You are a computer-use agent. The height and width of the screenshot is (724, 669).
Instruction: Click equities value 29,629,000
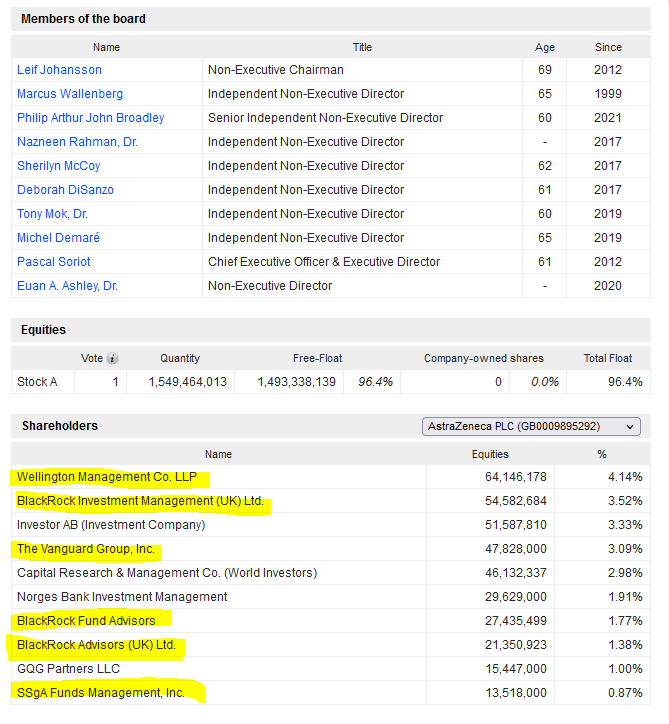pos(516,597)
